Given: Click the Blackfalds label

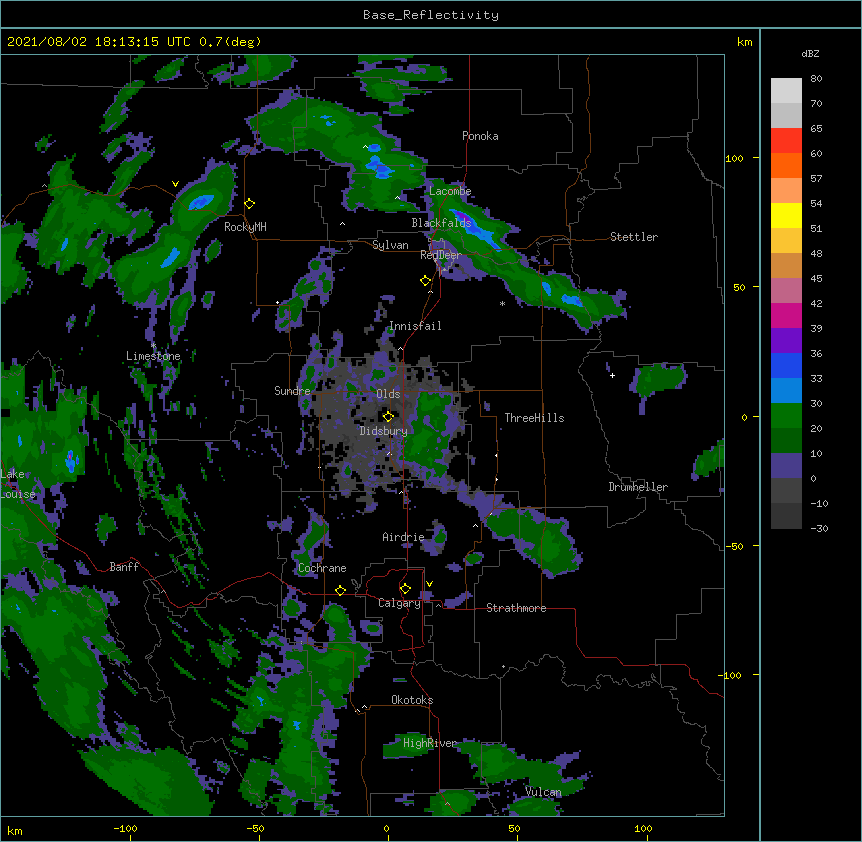Looking at the screenshot, I should tap(441, 223).
